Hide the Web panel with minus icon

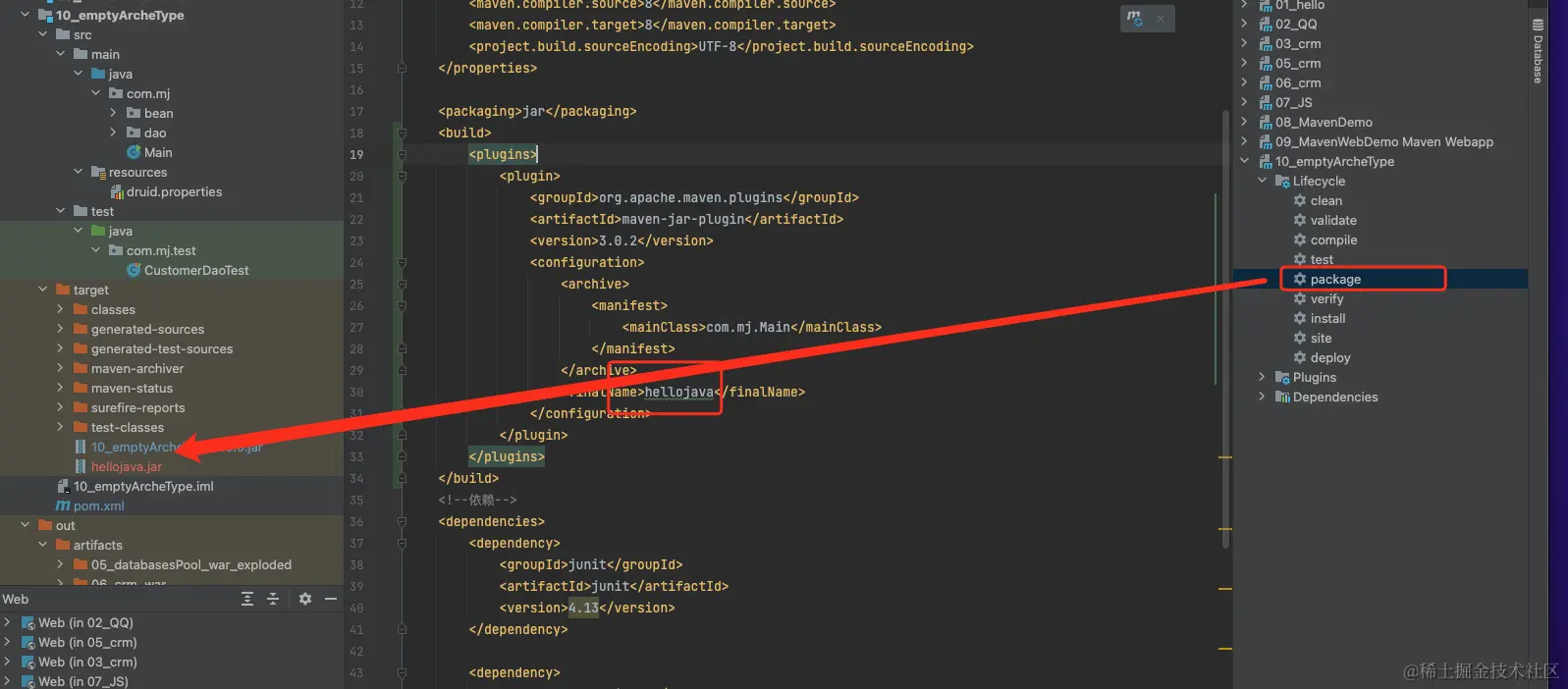(331, 599)
